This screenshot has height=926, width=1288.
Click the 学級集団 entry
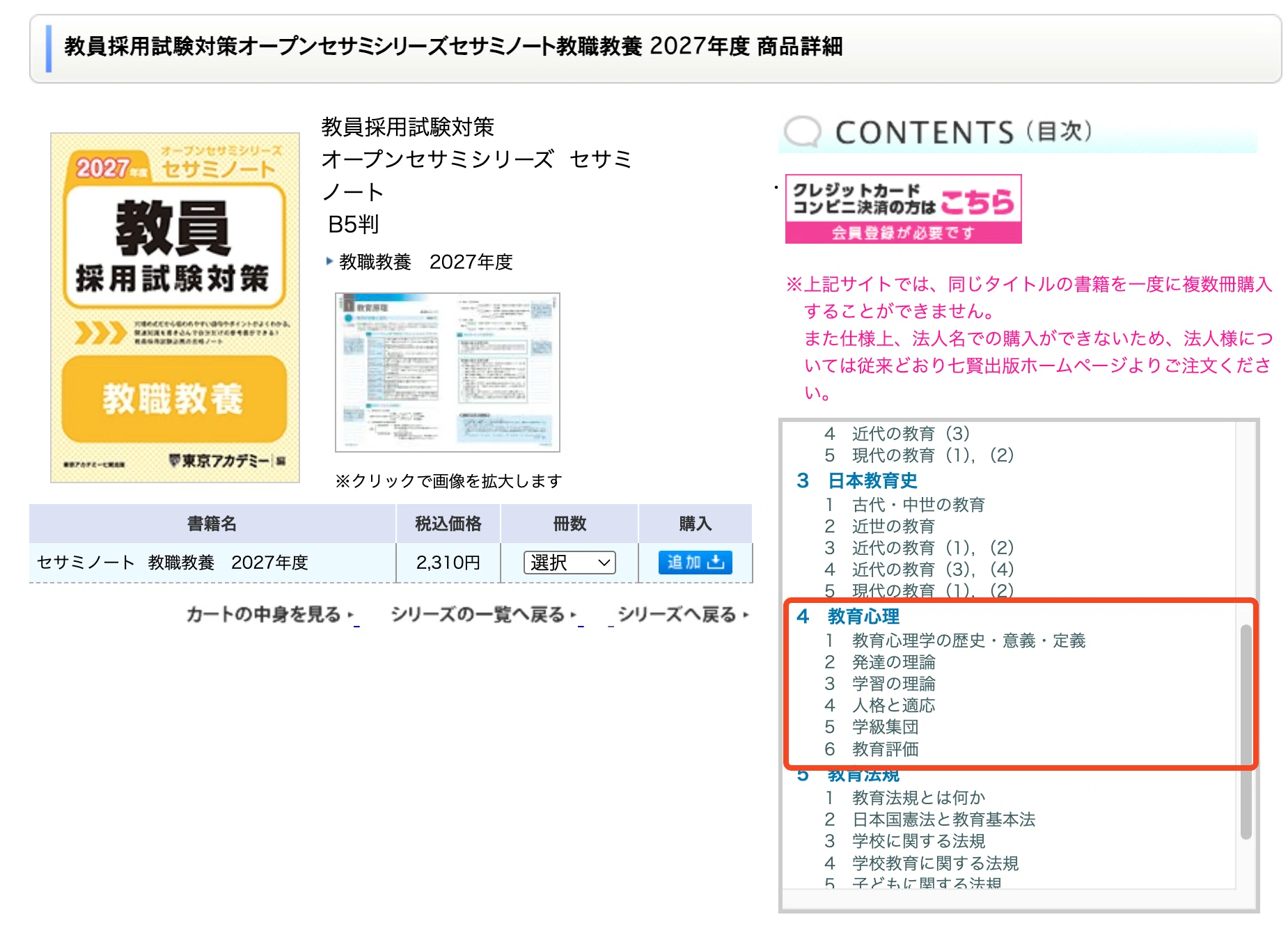point(885,727)
